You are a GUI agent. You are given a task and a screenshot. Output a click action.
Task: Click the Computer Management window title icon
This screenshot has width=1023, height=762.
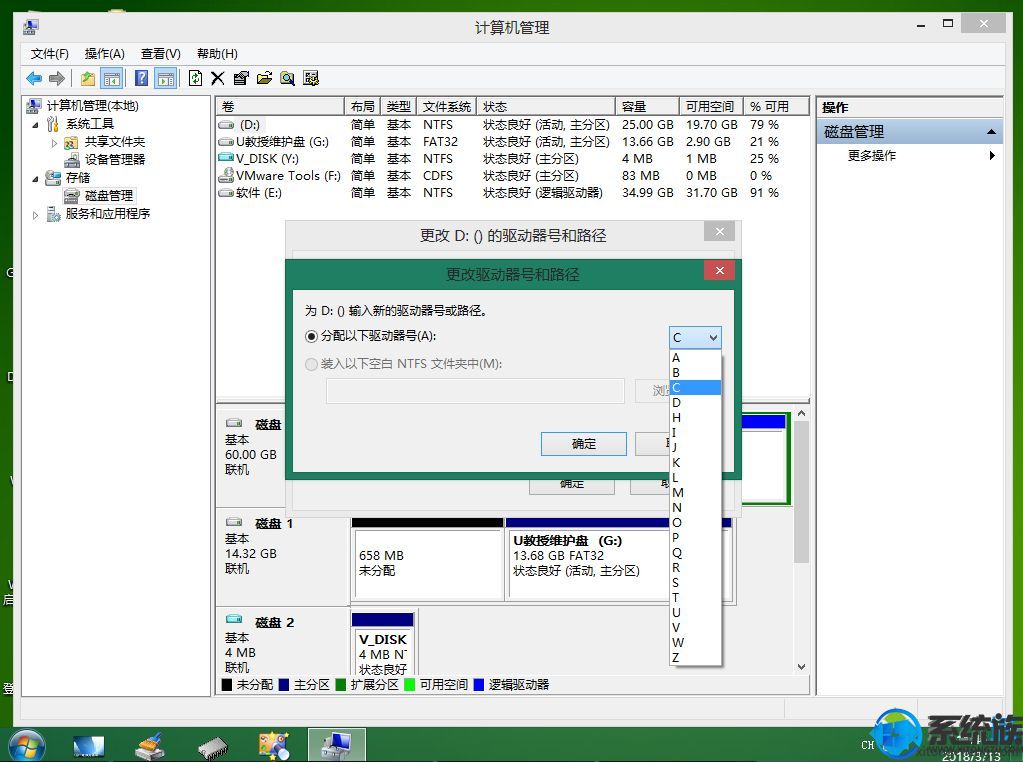coord(31,27)
